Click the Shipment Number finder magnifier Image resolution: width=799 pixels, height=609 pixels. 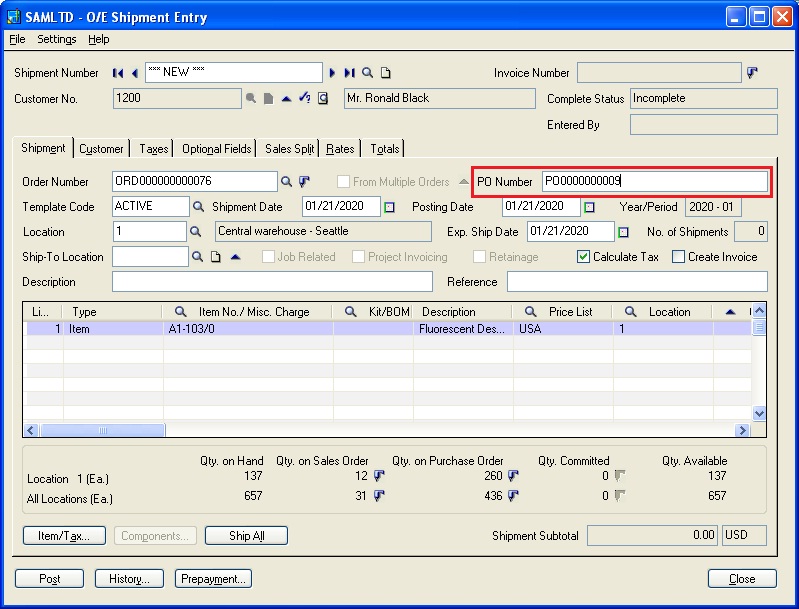tap(367, 73)
